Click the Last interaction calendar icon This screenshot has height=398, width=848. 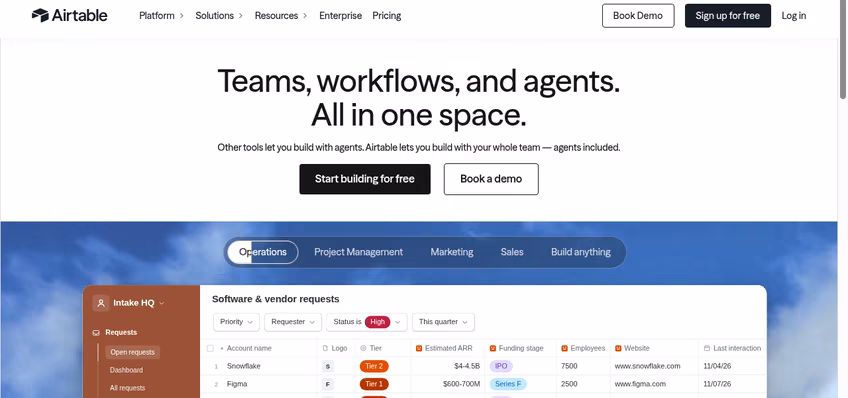tap(707, 348)
